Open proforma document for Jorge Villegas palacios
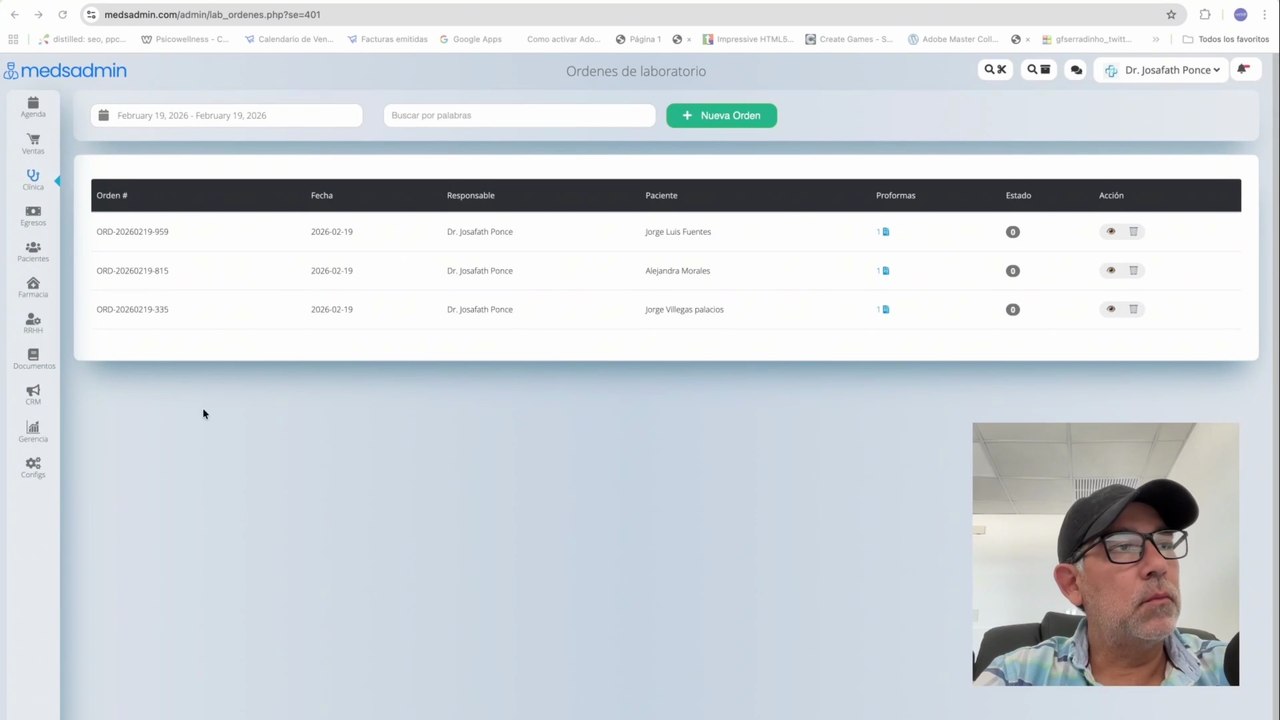The height and width of the screenshot is (720, 1280). 883,310
